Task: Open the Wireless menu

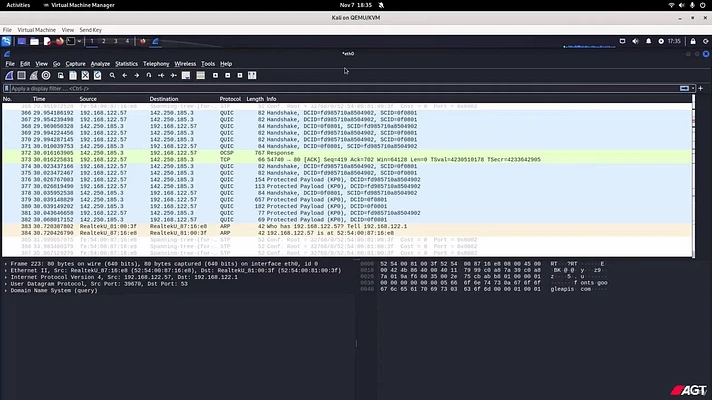Action: click(185, 64)
